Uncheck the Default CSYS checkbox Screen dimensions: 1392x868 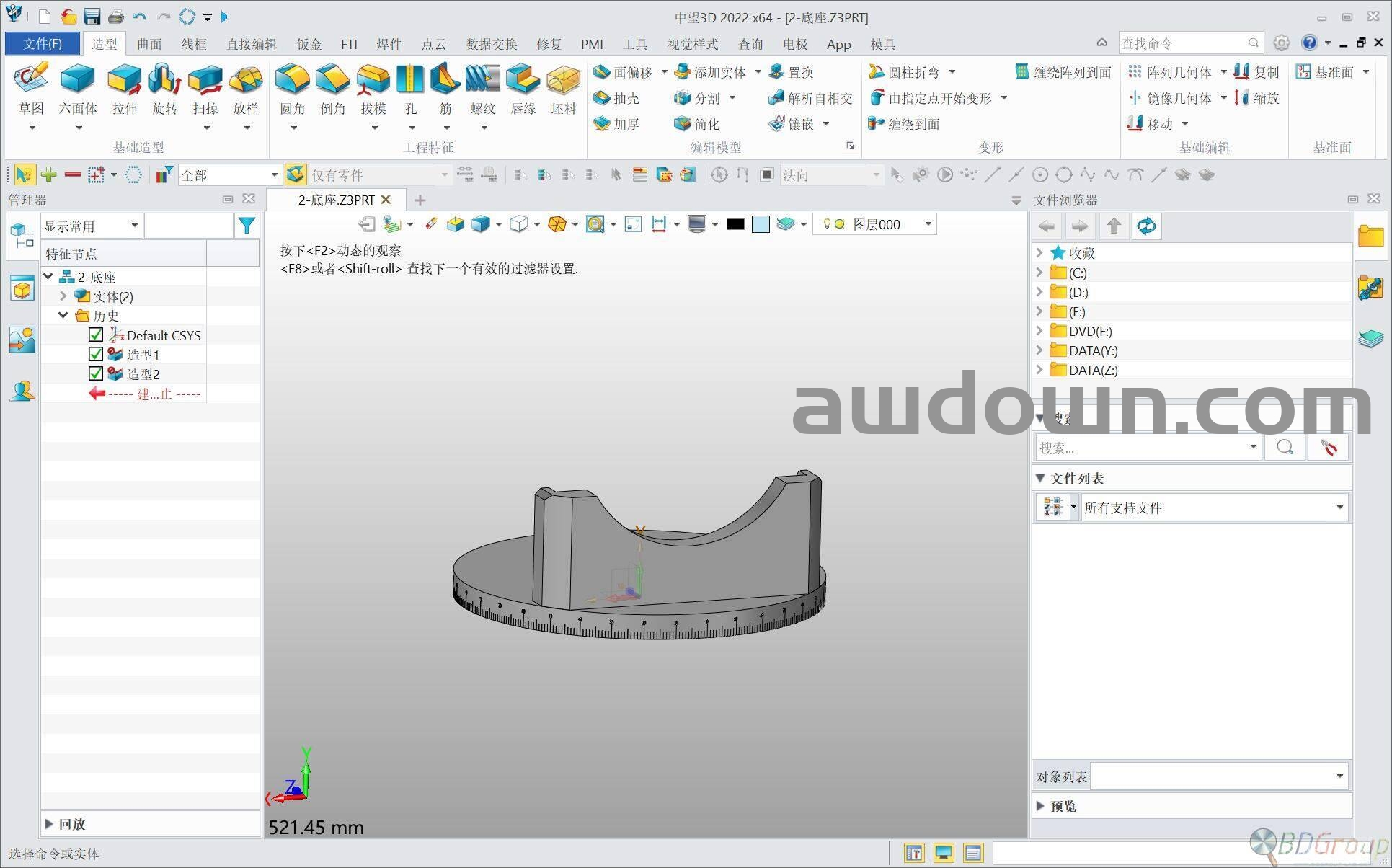pos(95,335)
